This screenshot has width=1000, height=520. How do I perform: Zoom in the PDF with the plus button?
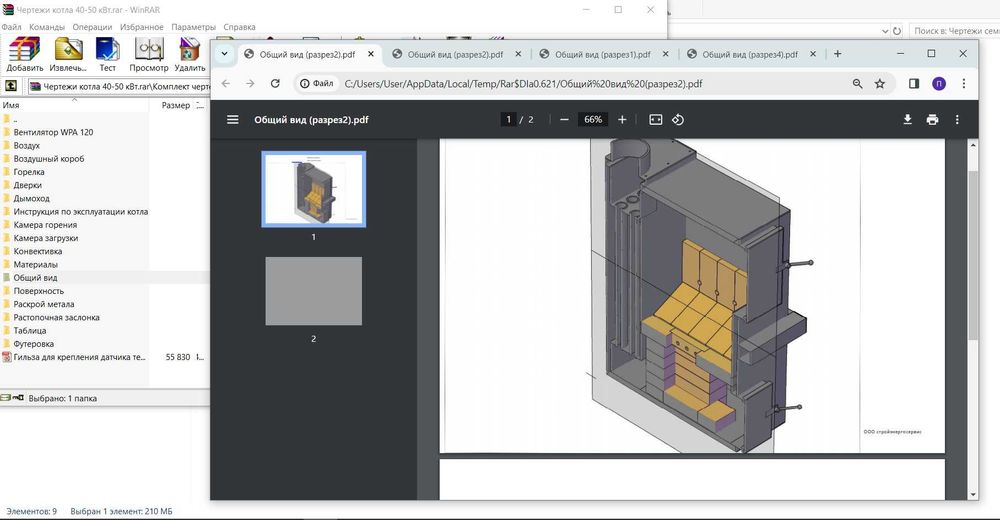622,119
